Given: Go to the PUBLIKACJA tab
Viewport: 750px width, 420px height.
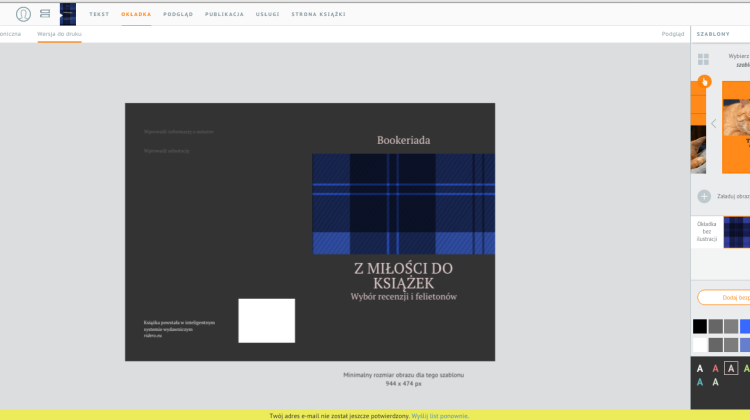Looking at the screenshot, I should coord(224,14).
